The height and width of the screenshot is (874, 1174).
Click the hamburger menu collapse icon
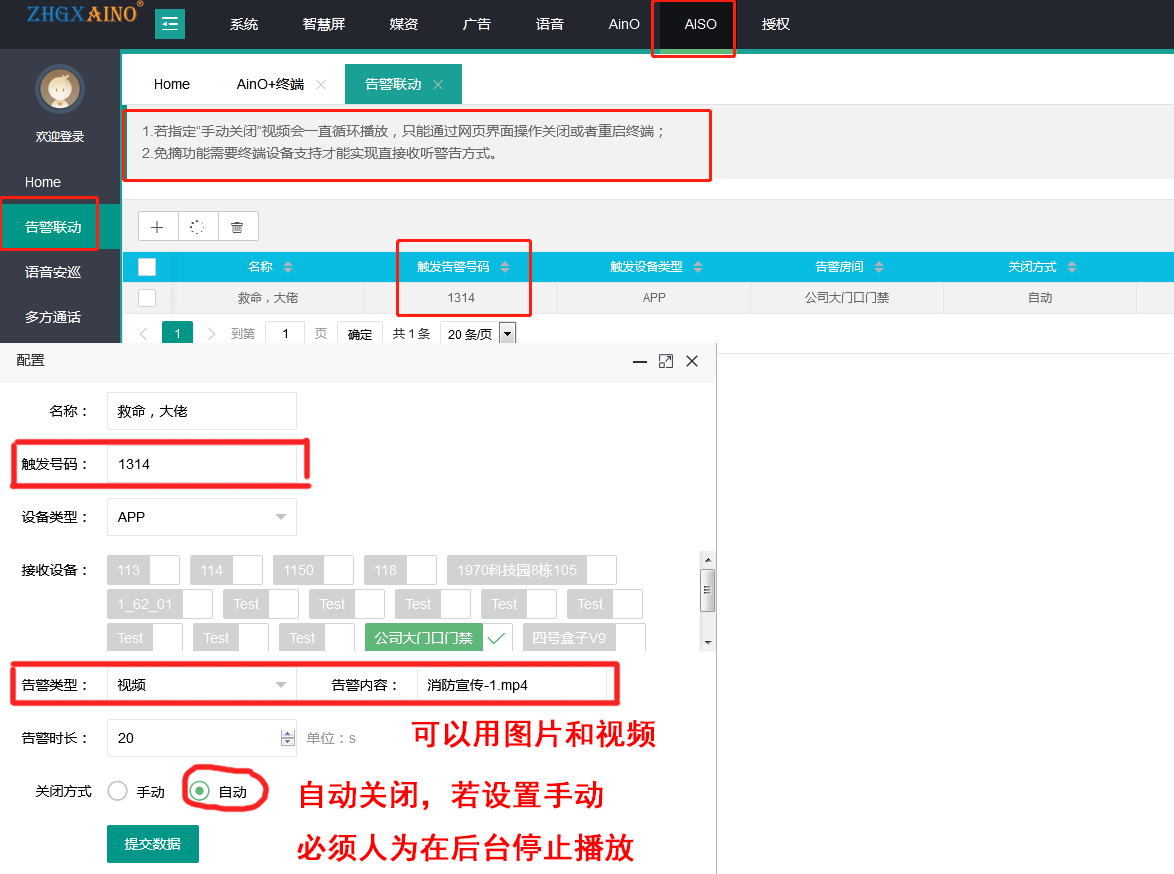pos(170,24)
